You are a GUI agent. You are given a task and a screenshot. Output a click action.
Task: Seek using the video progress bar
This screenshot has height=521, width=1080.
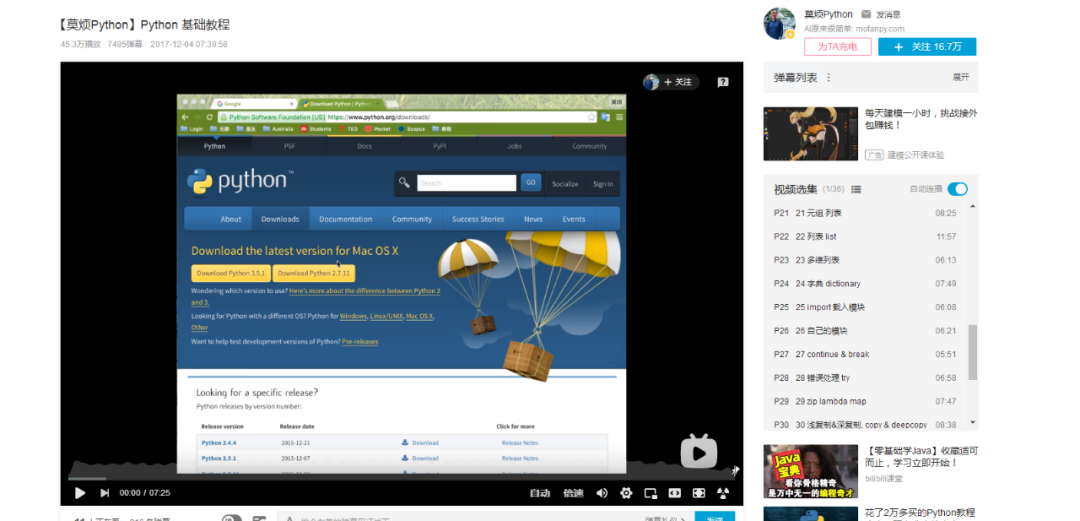point(402,478)
